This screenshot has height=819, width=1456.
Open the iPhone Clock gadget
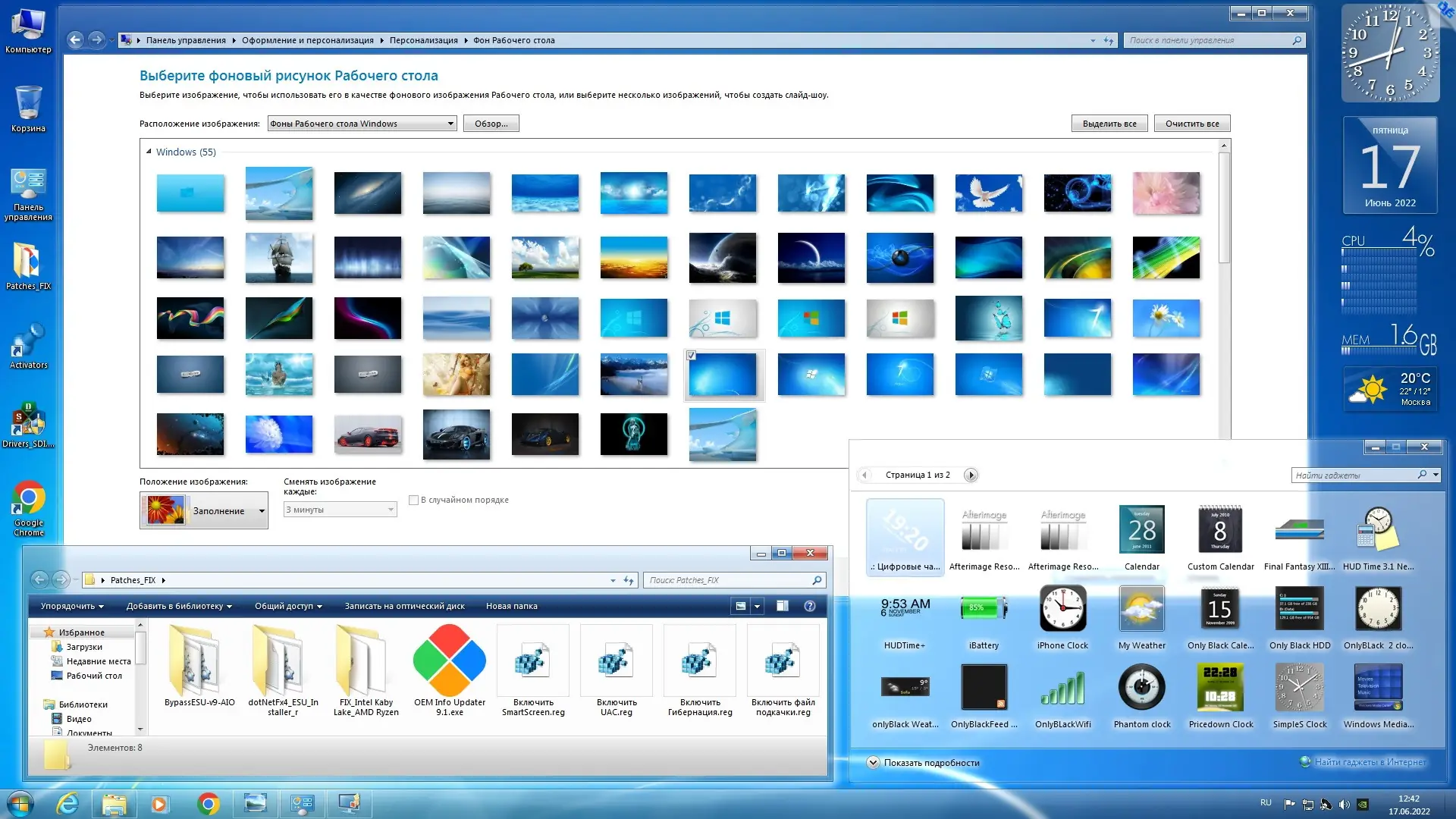pyautogui.click(x=1062, y=609)
